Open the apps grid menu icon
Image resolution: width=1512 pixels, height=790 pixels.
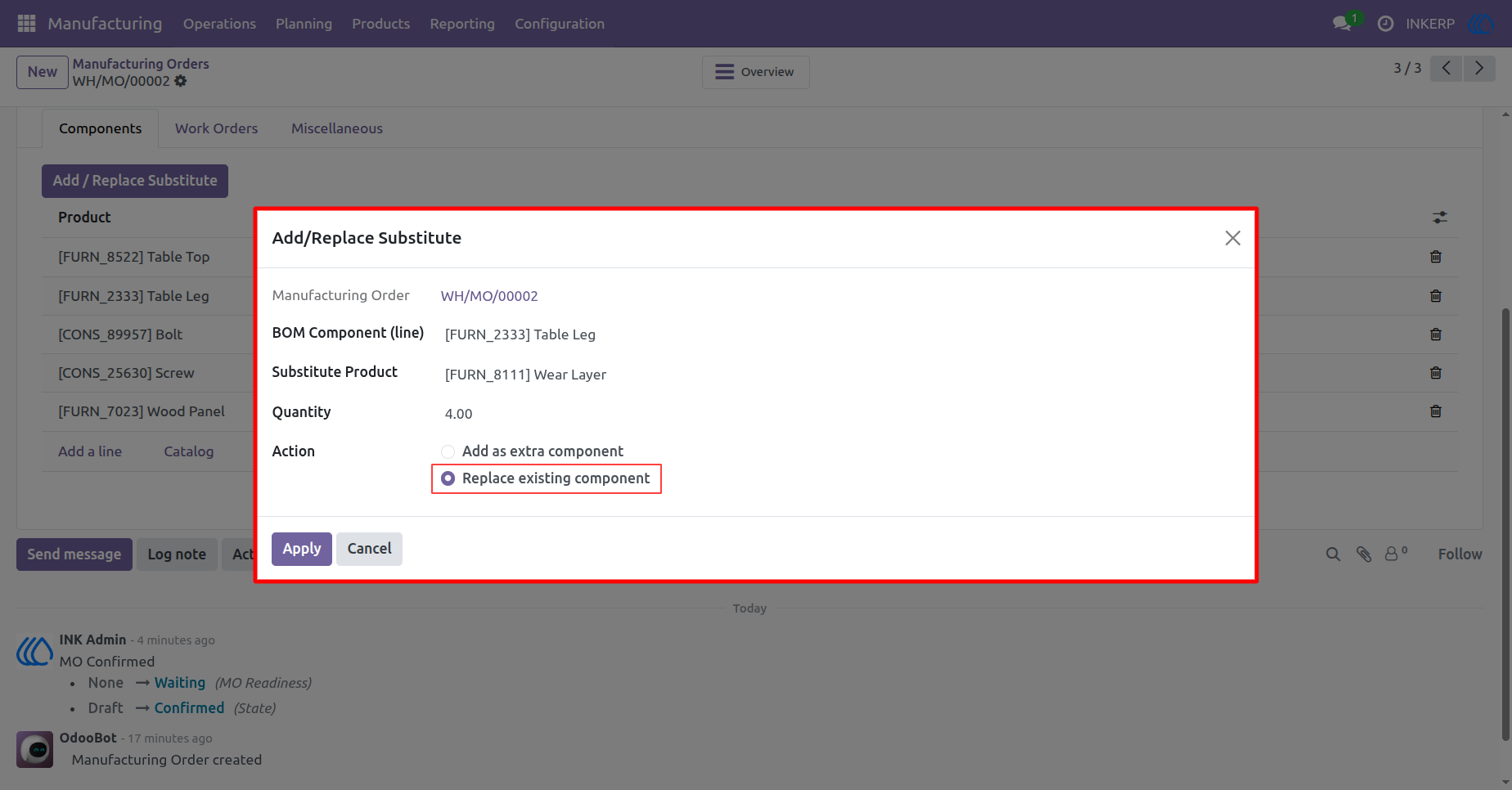point(26,24)
